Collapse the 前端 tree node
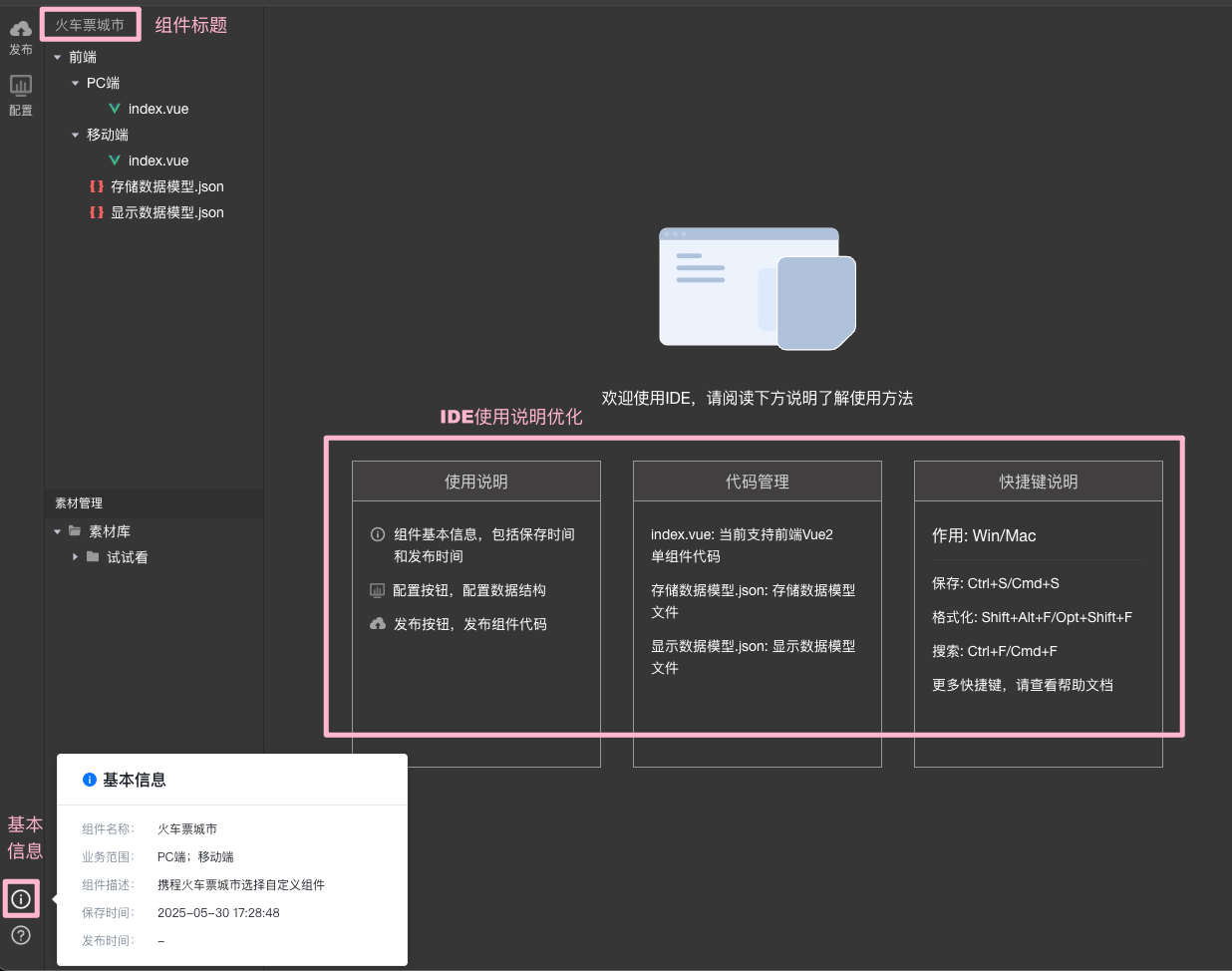The height and width of the screenshot is (971, 1232). [x=58, y=58]
